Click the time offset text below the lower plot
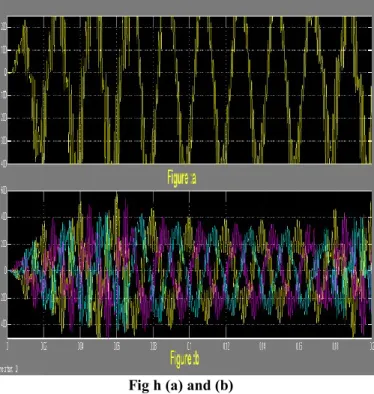The image size is (374, 394). [x=8, y=369]
